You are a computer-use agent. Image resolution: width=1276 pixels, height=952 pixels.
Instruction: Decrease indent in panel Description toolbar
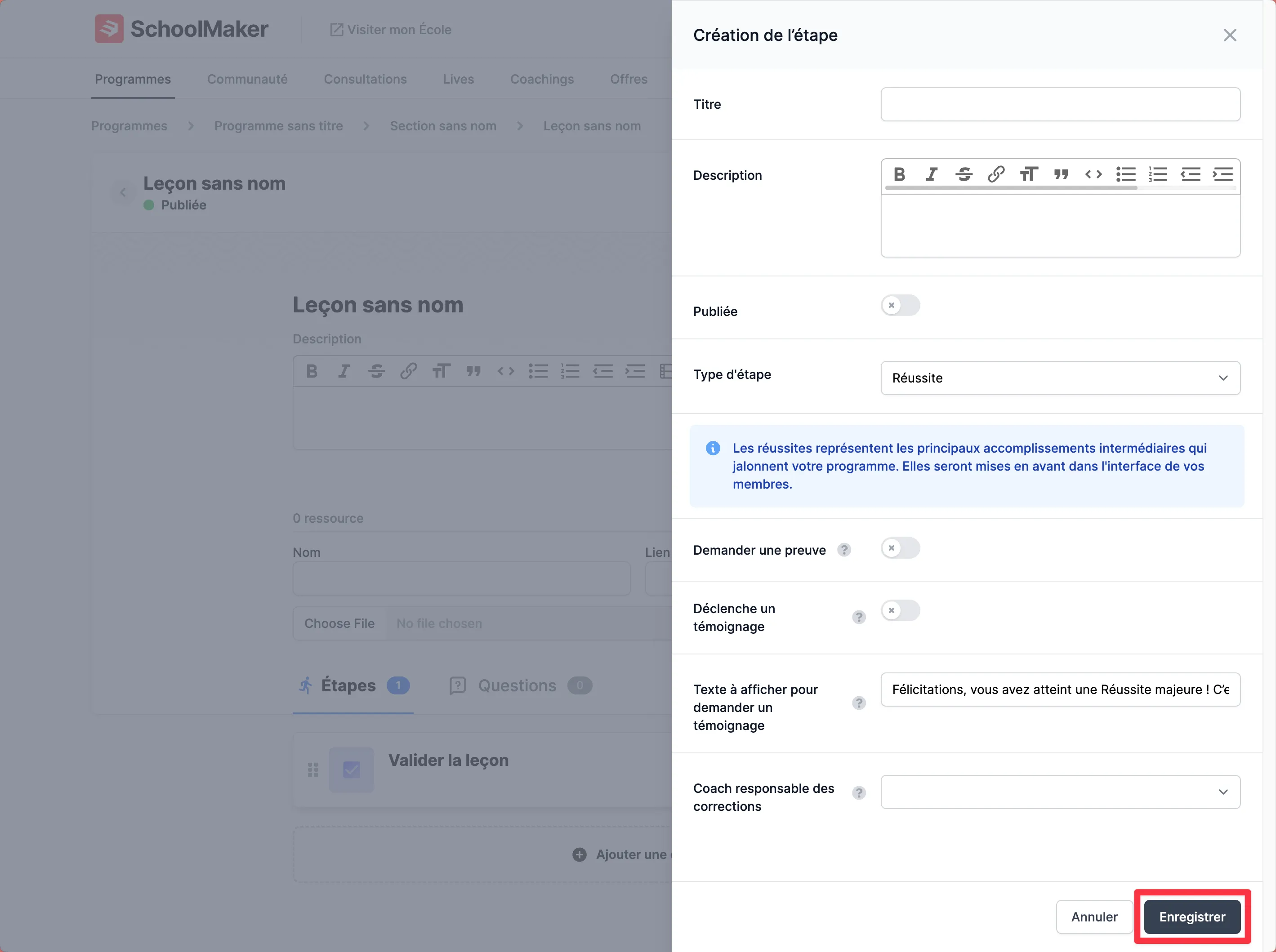coord(1190,174)
